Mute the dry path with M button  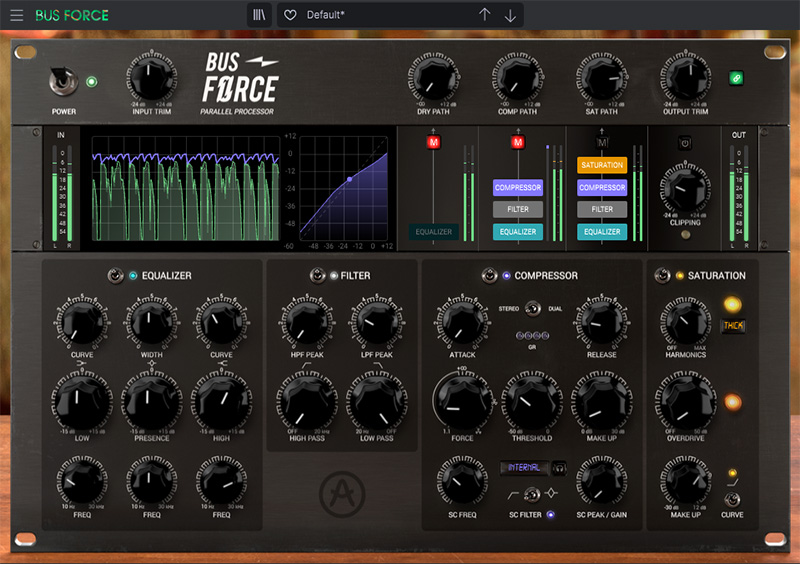point(434,142)
